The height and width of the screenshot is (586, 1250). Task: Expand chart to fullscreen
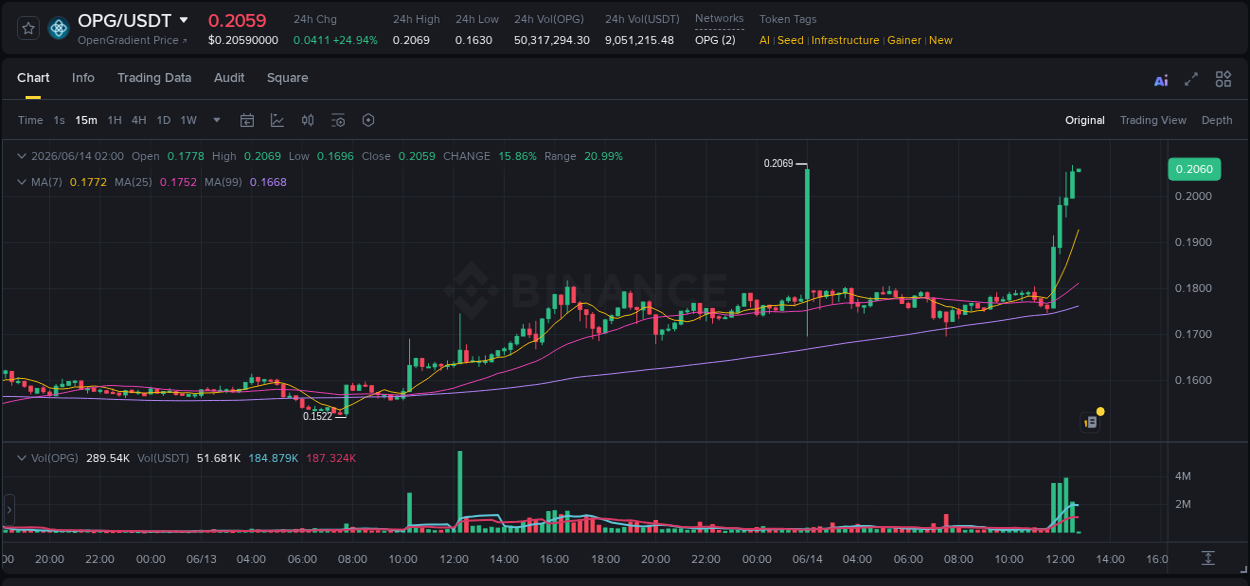pyautogui.click(x=1191, y=79)
